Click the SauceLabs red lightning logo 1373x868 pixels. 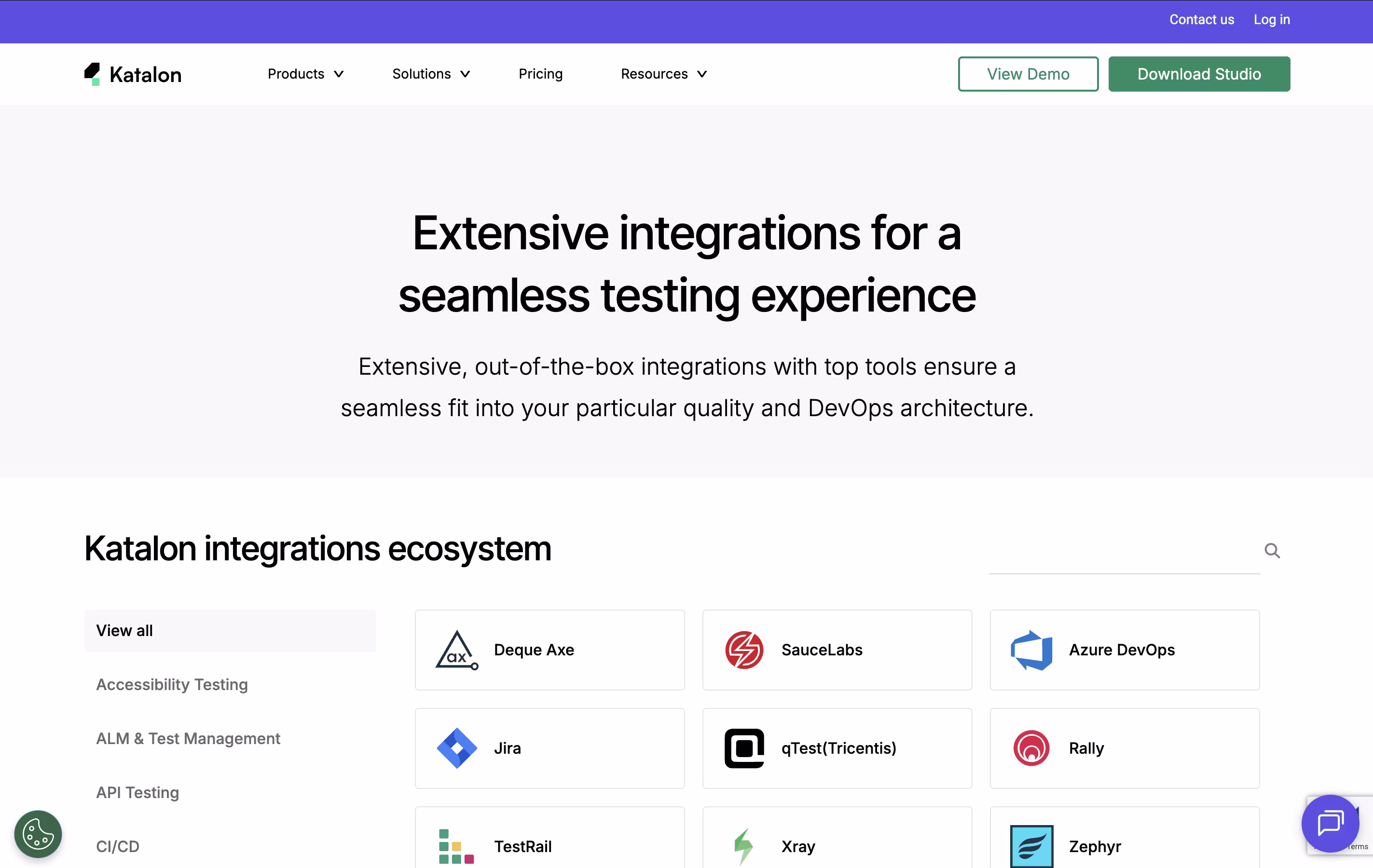743,650
